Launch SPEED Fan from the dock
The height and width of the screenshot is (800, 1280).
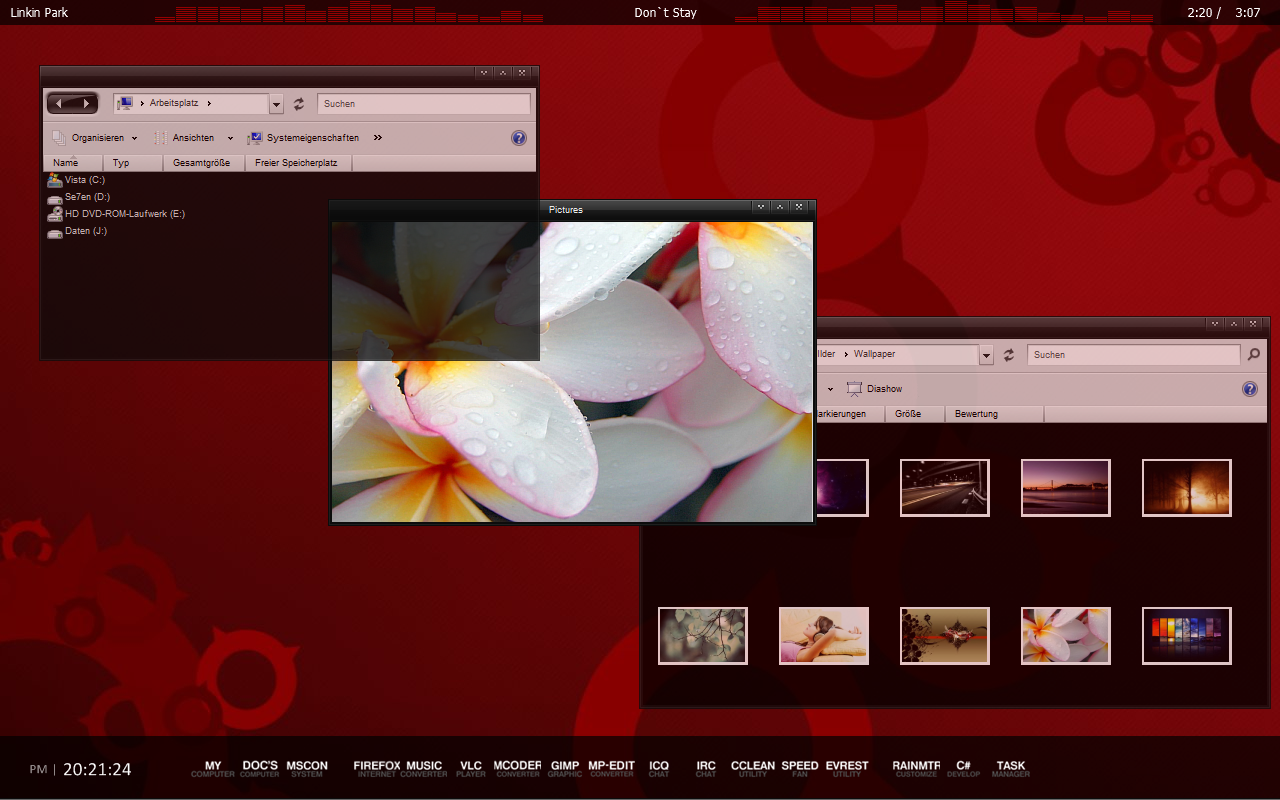coord(800,769)
